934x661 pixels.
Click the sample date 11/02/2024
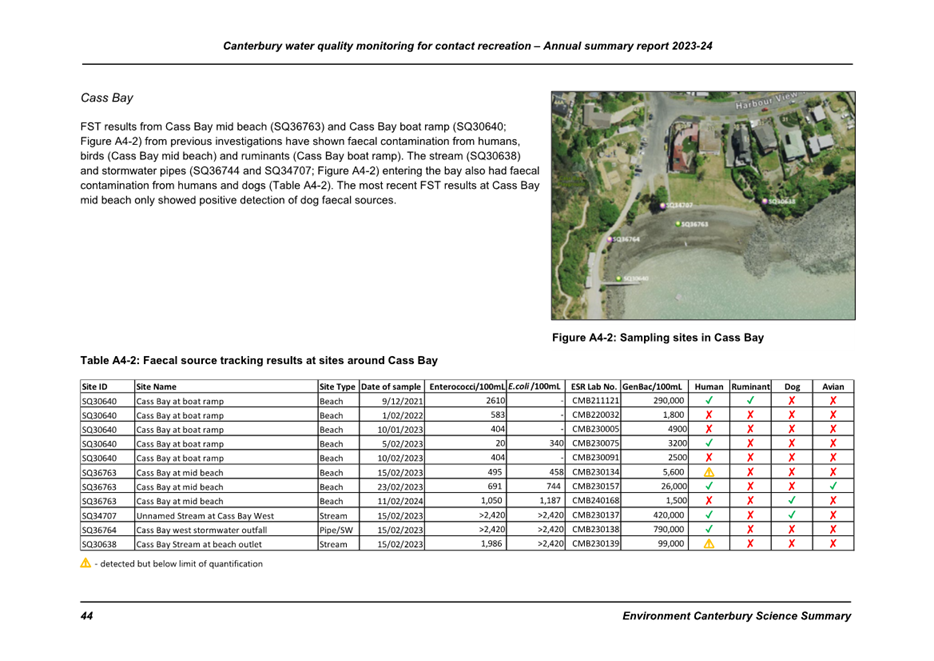pyautogui.click(x=400, y=501)
